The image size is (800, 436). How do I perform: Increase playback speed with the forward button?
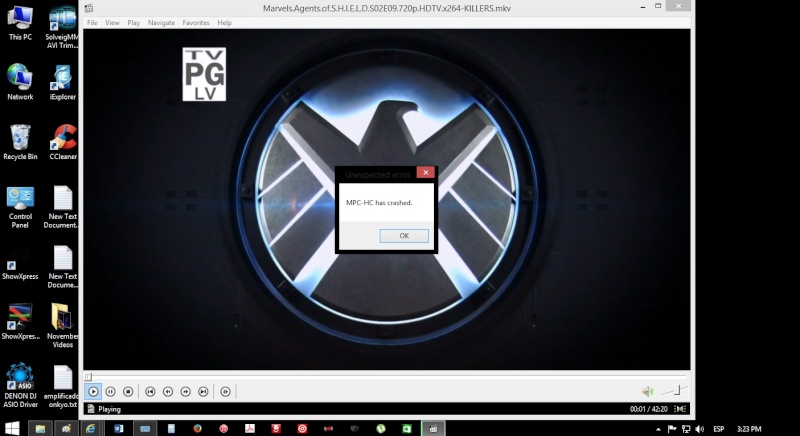(x=186, y=392)
